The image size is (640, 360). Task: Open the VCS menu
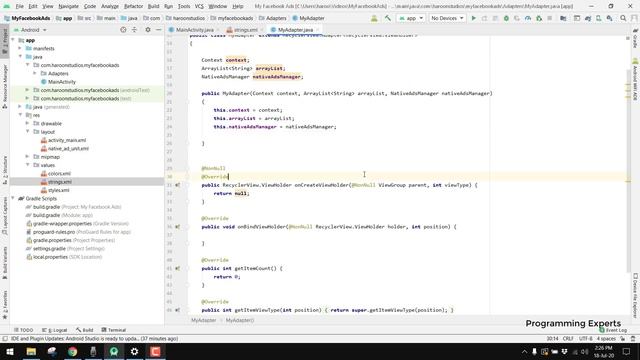pos(199,6)
